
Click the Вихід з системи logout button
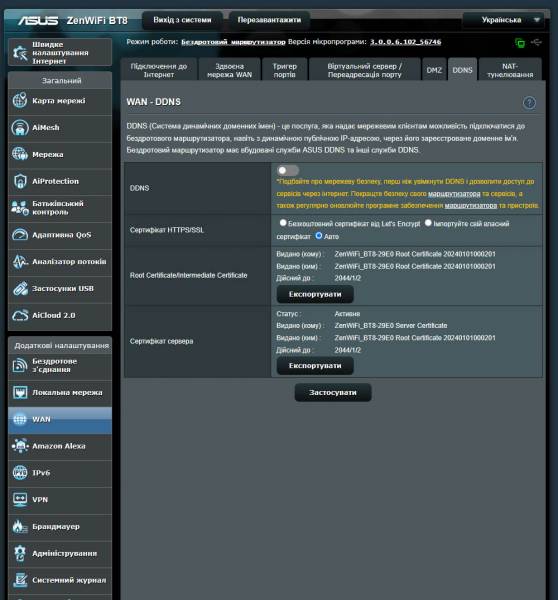[x=182, y=20]
